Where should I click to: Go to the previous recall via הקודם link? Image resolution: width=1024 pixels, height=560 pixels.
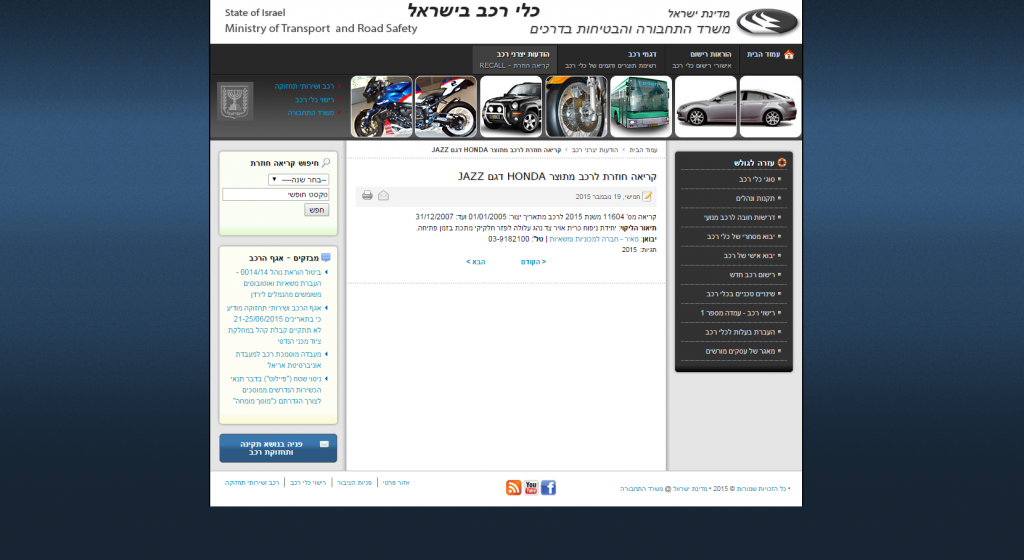pos(534,262)
